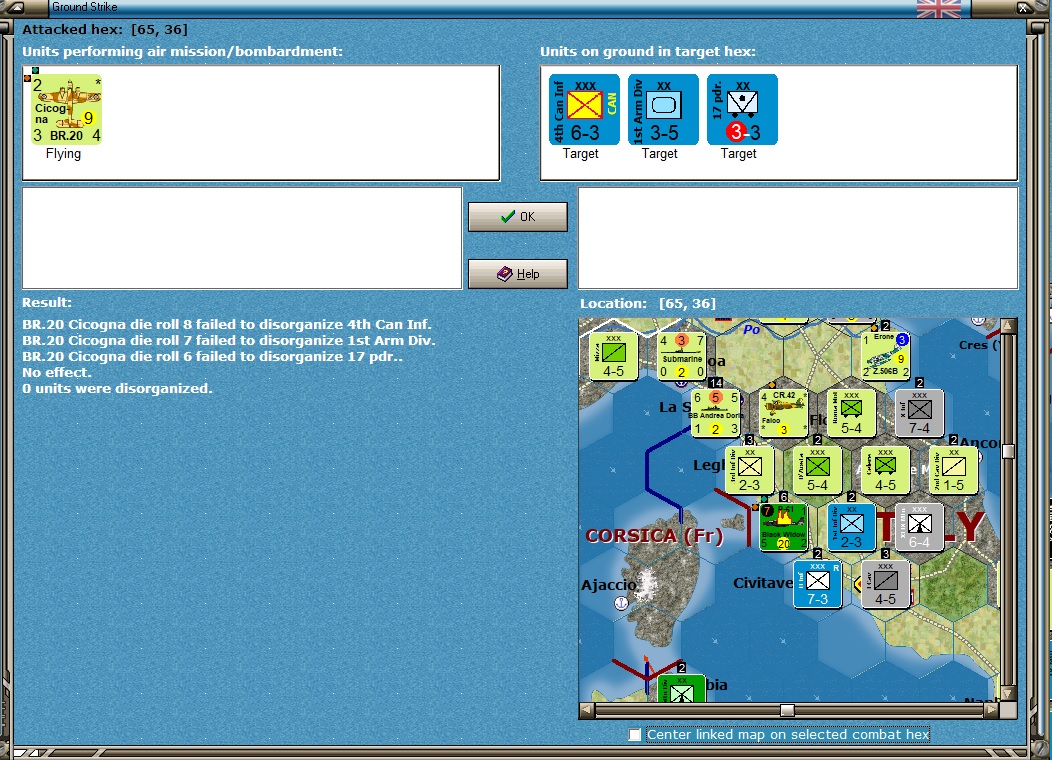Click the horizontal map scrollbar thumb
Screen dimensions: 1052x760
788,710
